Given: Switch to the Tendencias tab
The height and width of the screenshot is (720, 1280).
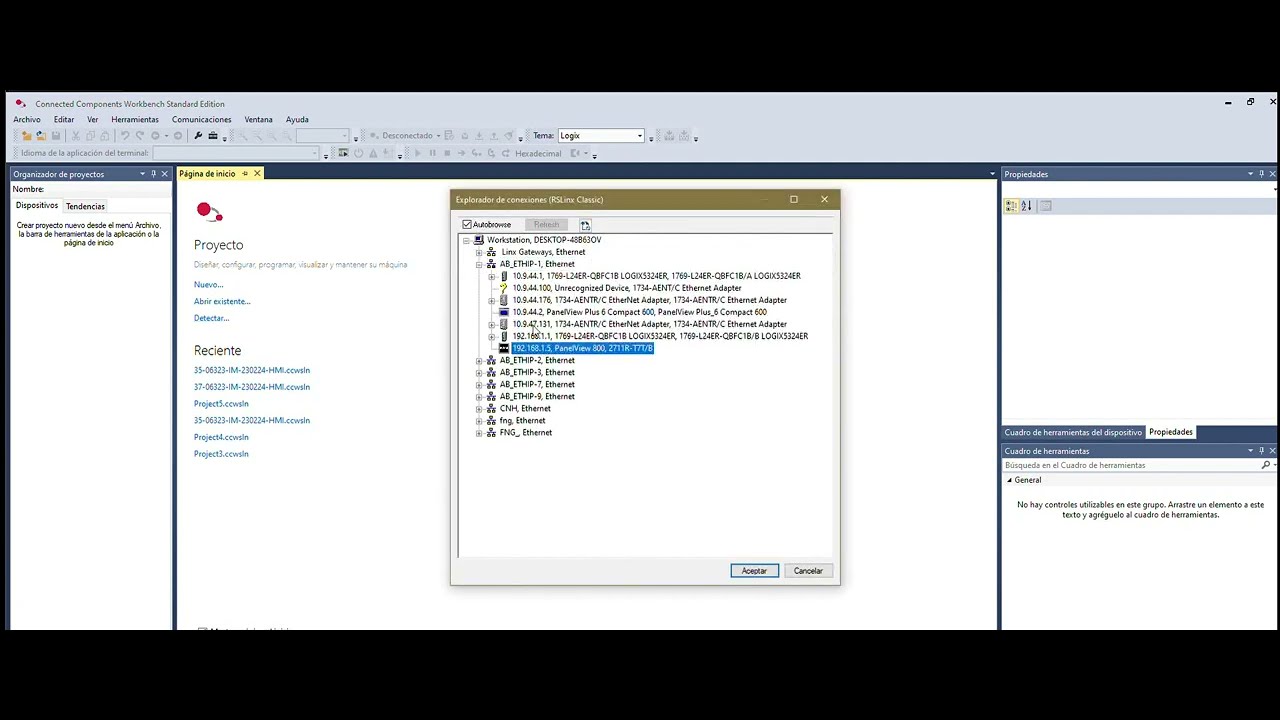Looking at the screenshot, I should [85, 206].
